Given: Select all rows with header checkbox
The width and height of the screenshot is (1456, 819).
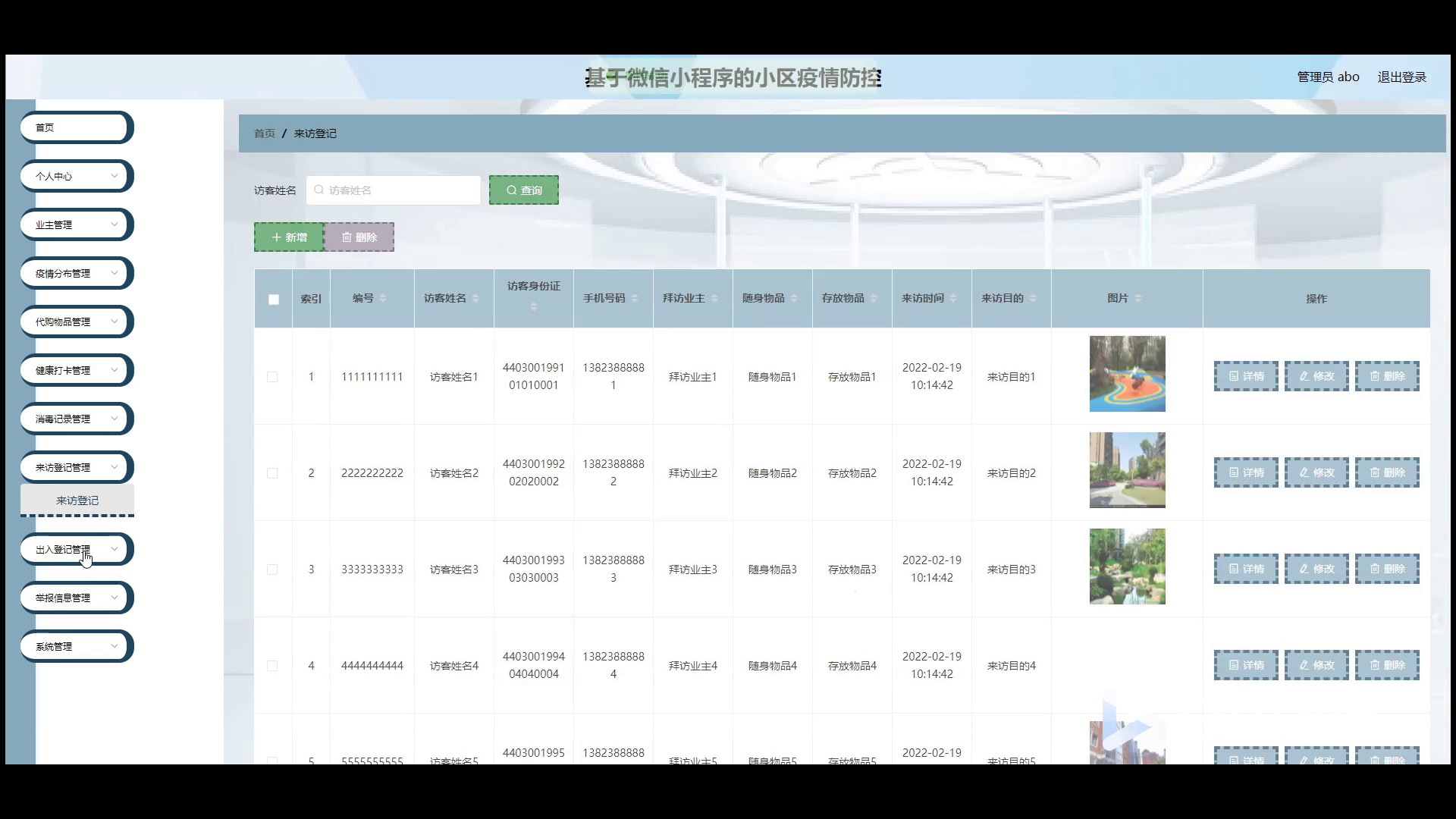Looking at the screenshot, I should [274, 300].
